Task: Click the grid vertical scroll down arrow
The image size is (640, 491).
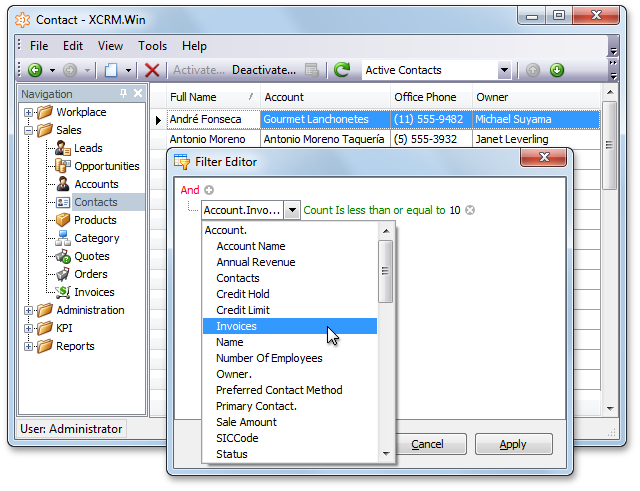Action: [610, 408]
